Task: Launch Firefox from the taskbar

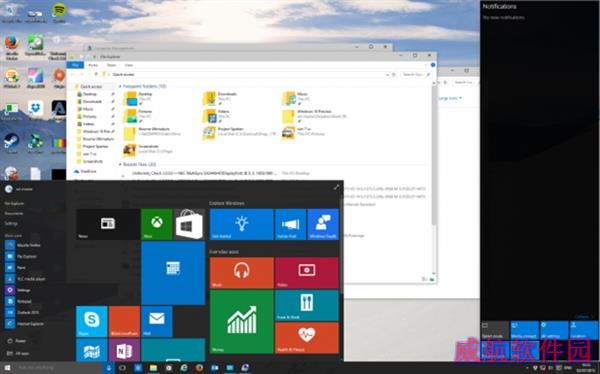Action: (x=199, y=368)
